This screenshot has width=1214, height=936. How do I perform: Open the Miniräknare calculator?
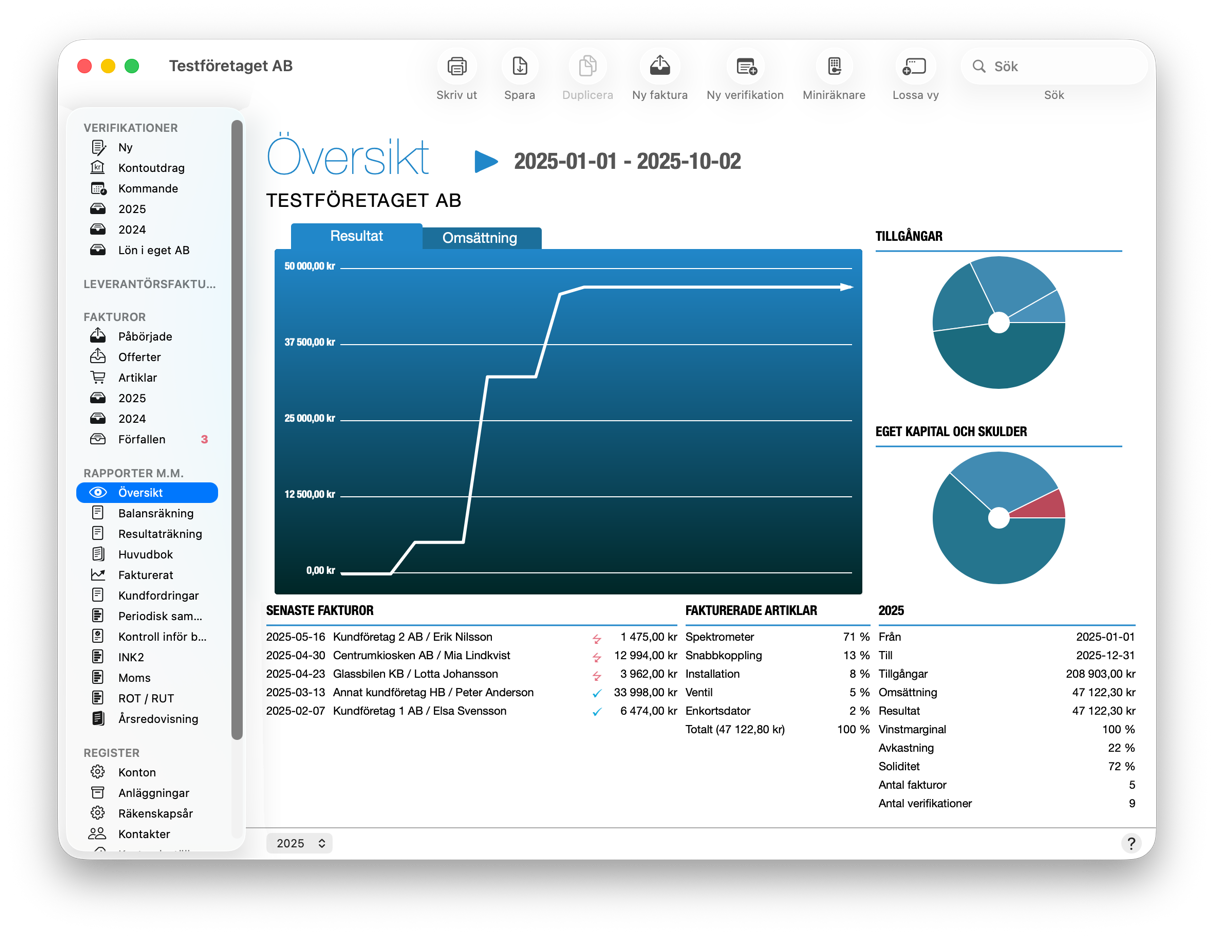[x=834, y=67]
